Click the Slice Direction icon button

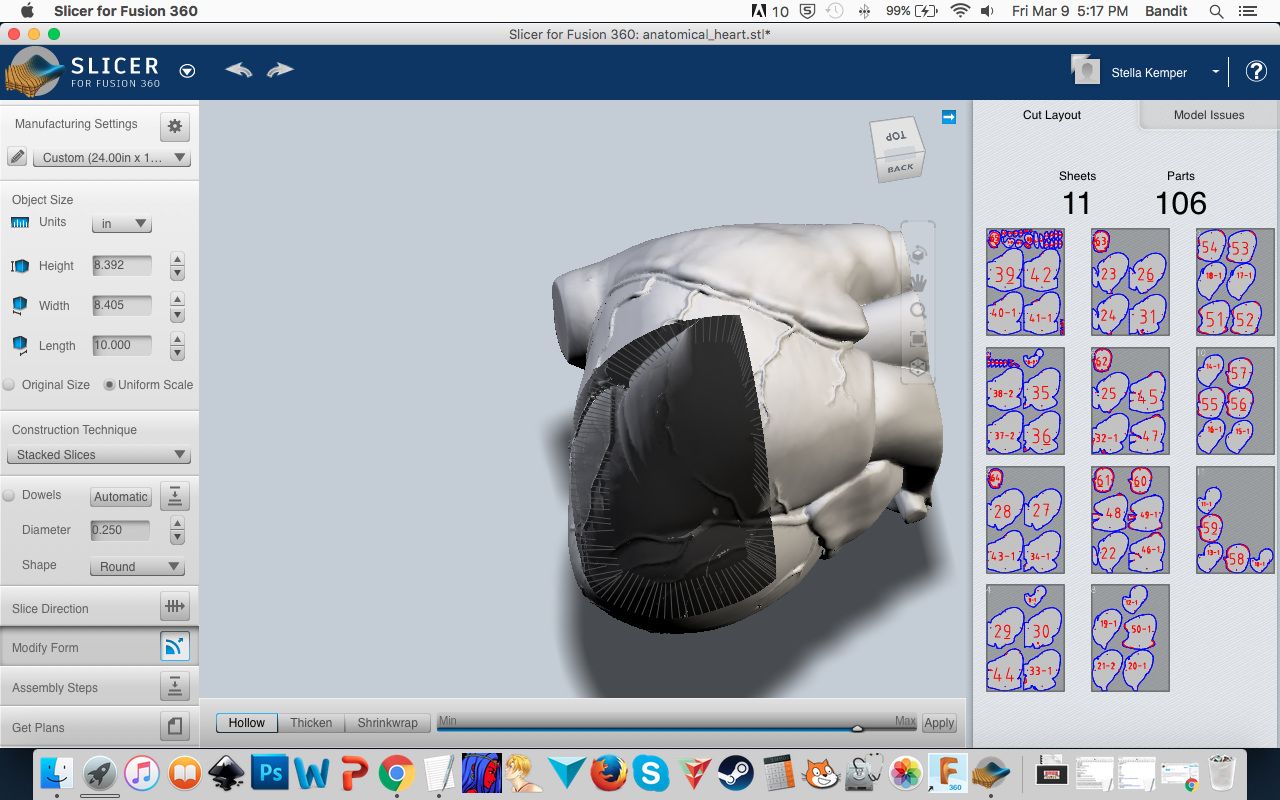[x=175, y=606]
